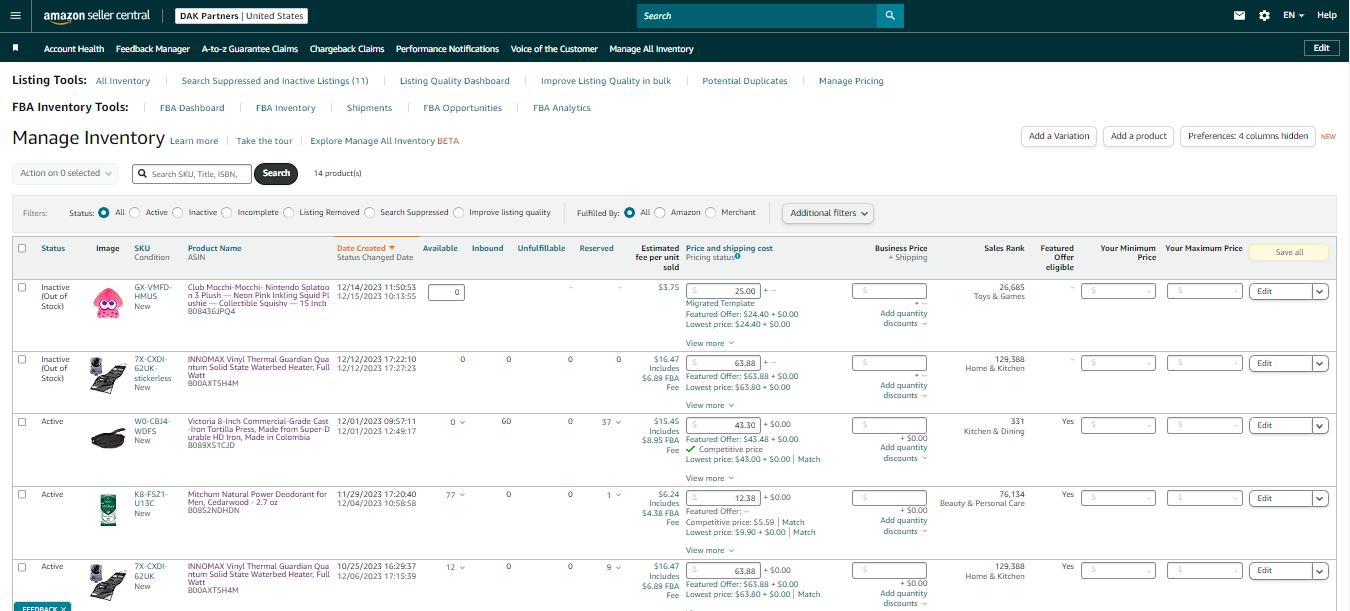Open the Action on 0 selected dropdown
The height and width of the screenshot is (611, 1350).
[65, 173]
